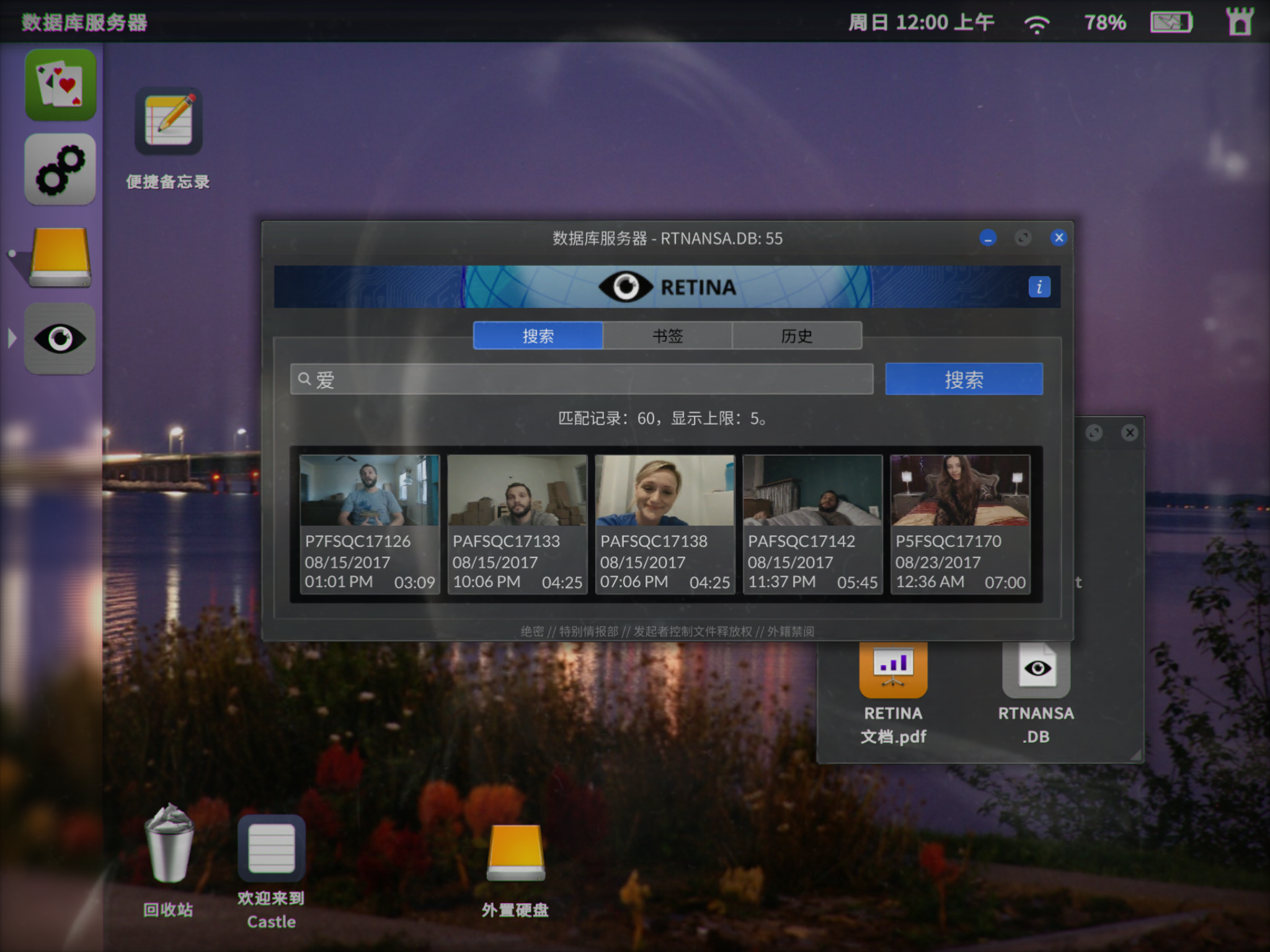Open the RETINA 文档.pdf file

pos(893,669)
